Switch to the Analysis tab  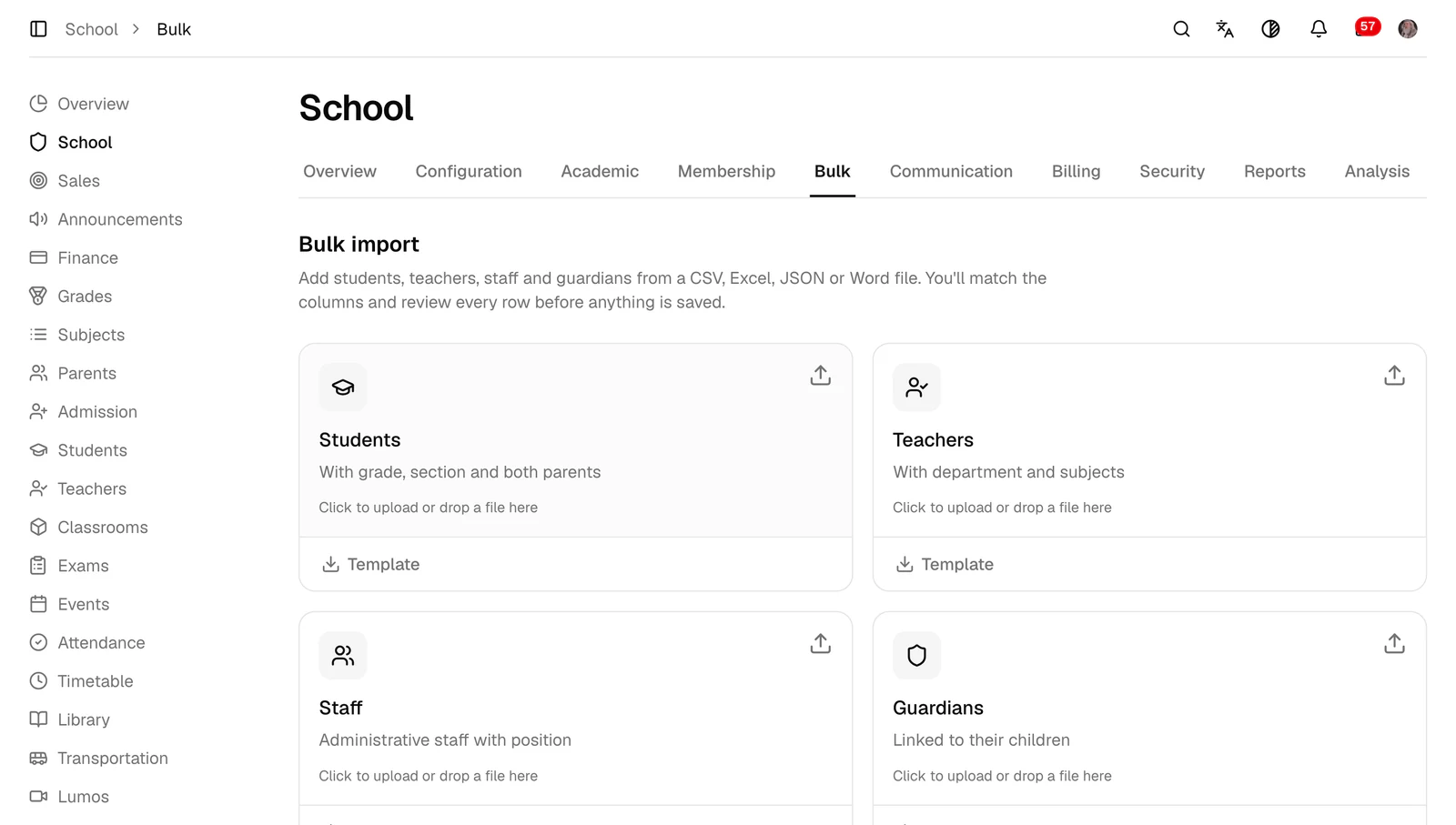[1377, 172]
